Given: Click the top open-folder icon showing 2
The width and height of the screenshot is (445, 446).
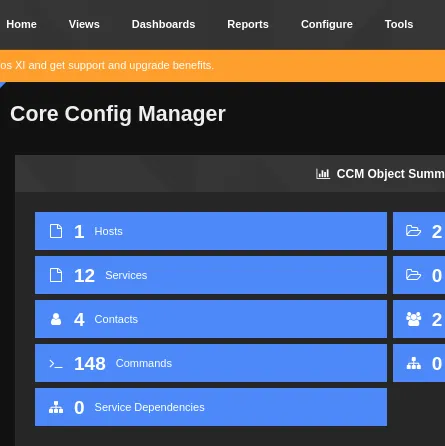Looking at the screenshot, I should (413, 231).
